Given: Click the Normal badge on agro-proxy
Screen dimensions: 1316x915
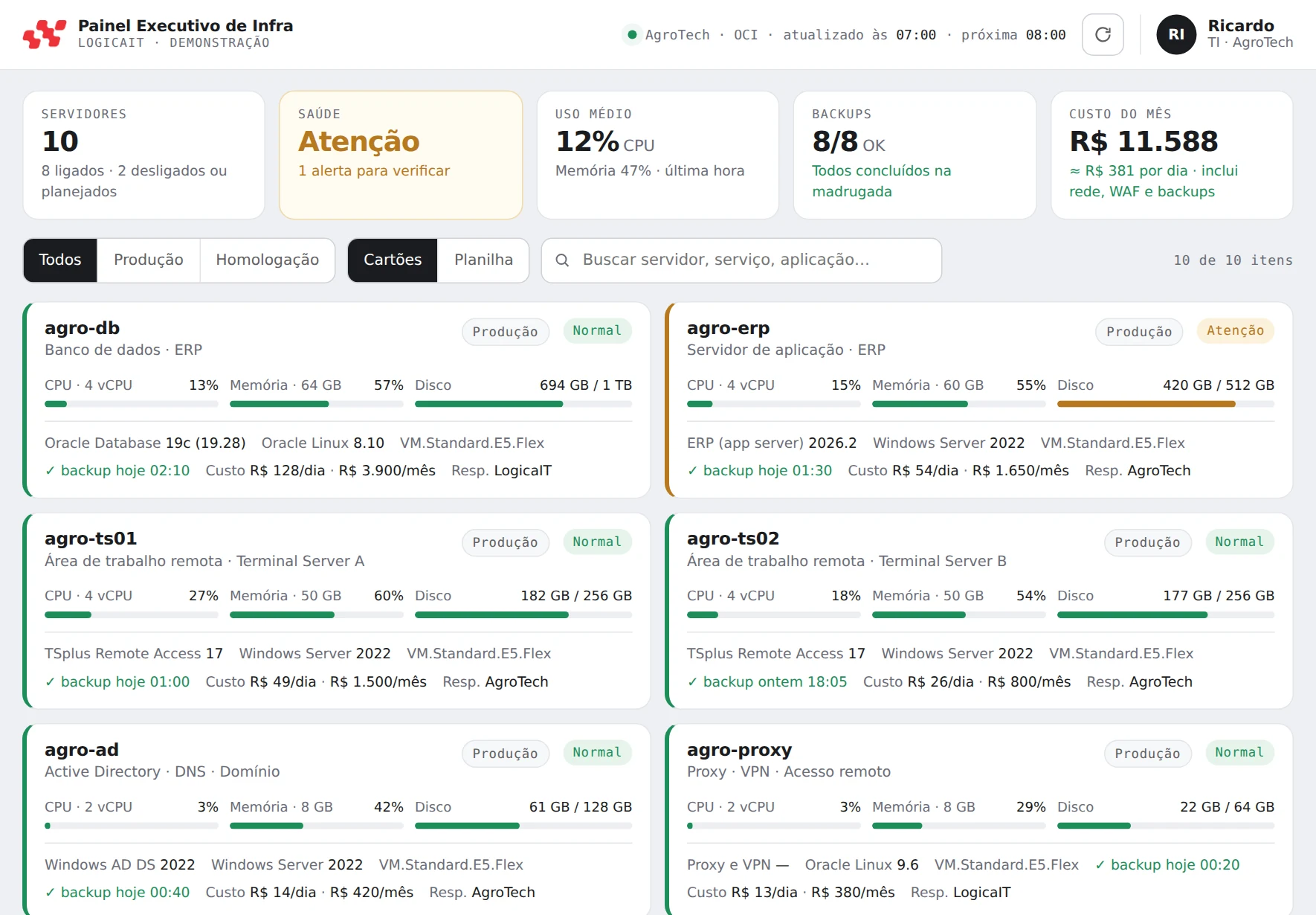Looking at the screenshot, I should (1239, 752).
